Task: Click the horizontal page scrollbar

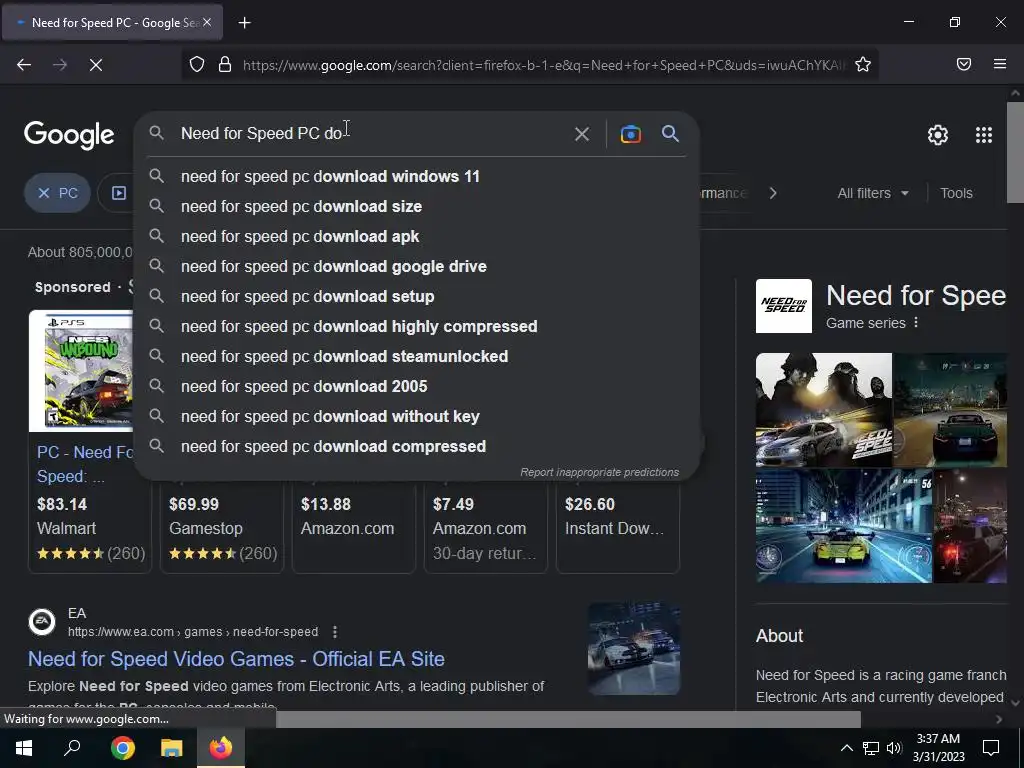Action: [x=568, y=719]
